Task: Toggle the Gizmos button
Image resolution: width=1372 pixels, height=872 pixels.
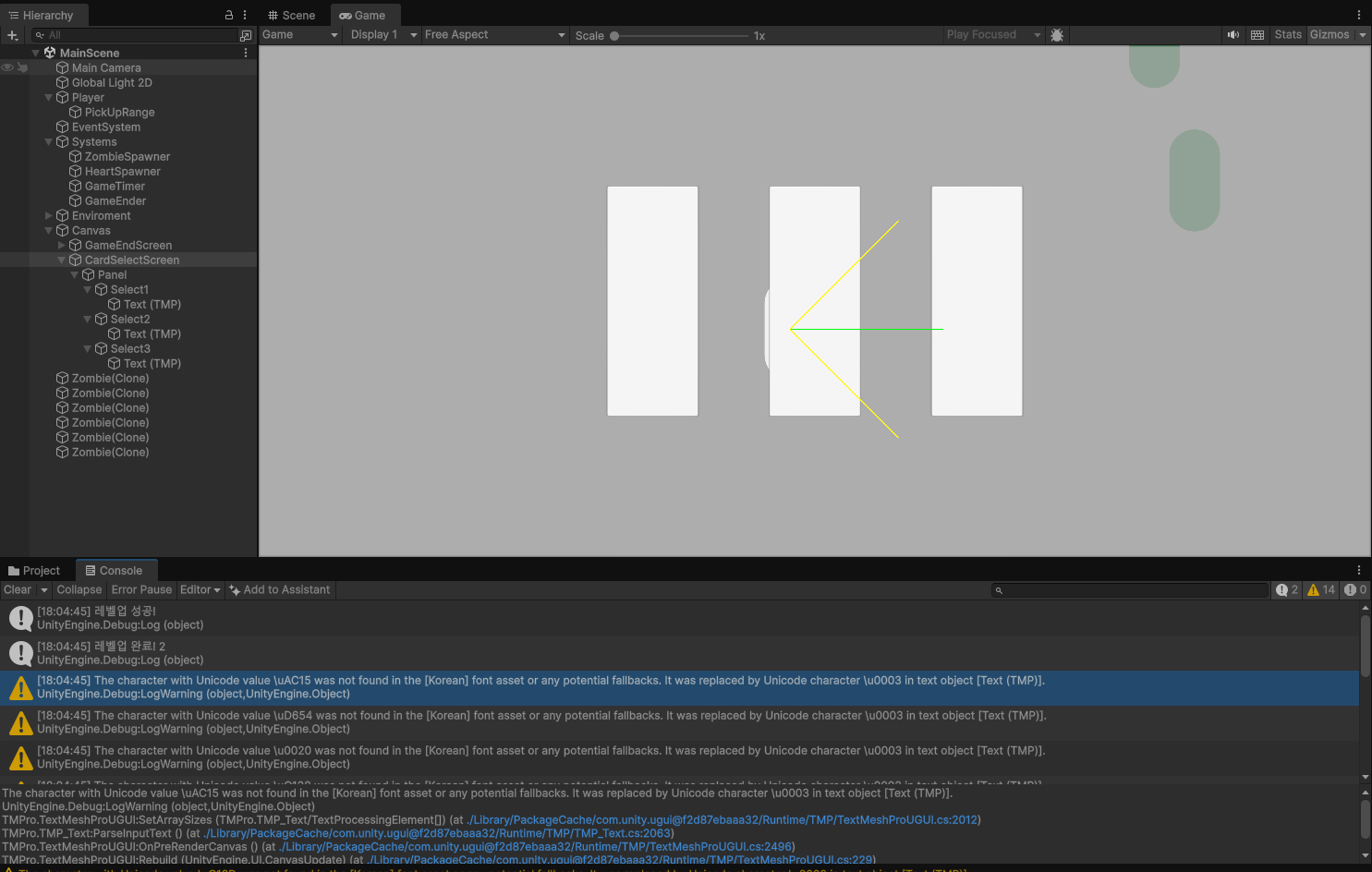Action: (1330, 35)
